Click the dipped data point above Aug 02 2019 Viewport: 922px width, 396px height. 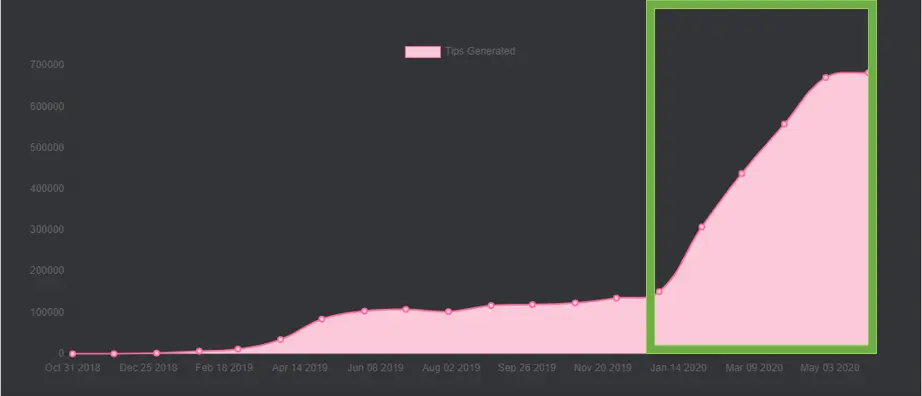pyautogui.click(x=448, y=311)
